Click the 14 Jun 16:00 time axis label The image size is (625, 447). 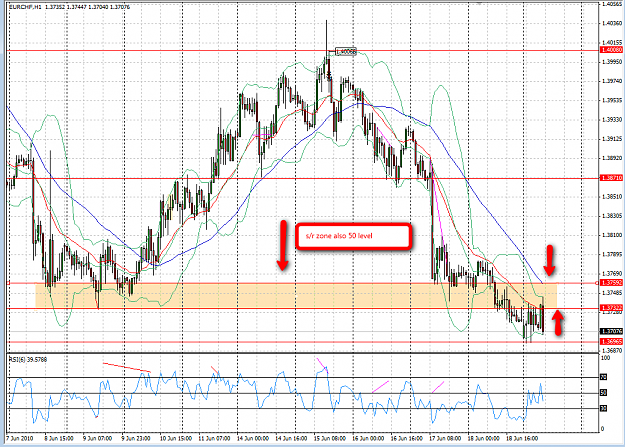291,439
